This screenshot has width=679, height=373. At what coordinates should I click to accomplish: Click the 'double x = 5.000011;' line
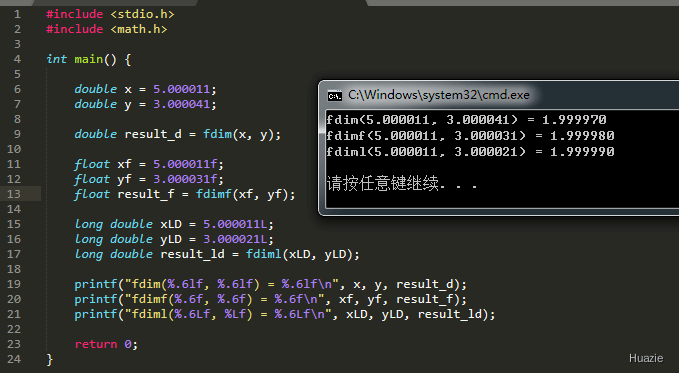click(x=146, y=89)
